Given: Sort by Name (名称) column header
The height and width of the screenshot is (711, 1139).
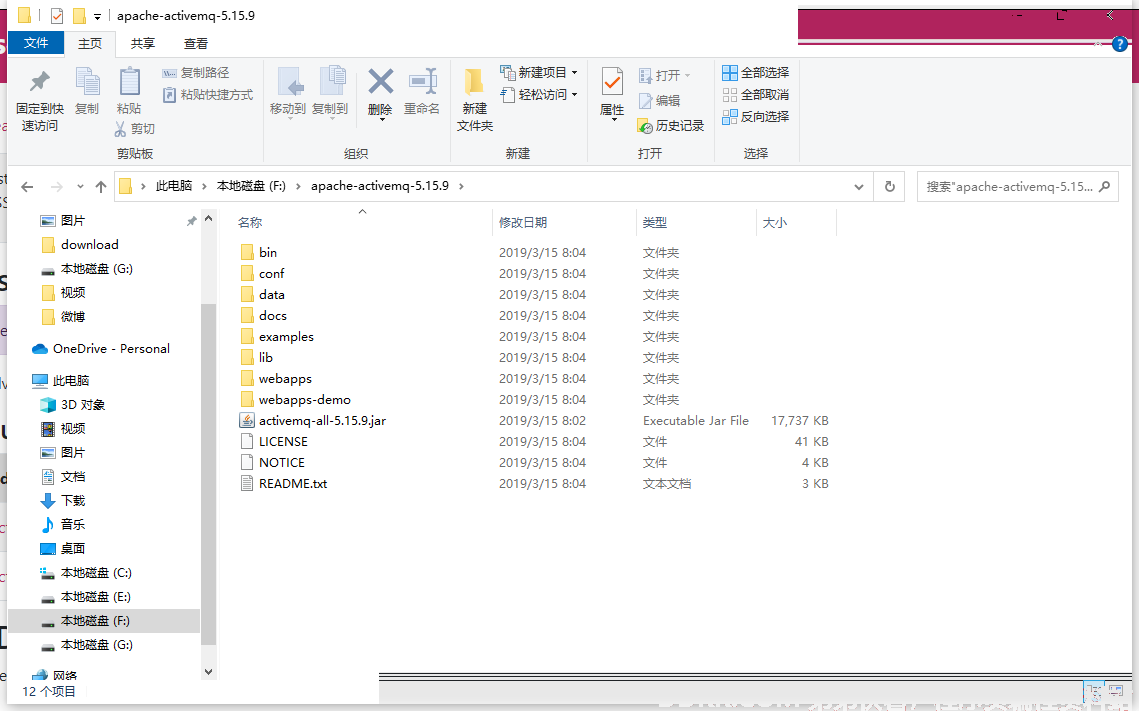Looking at the screenshot, I should [x=250, y=223].
